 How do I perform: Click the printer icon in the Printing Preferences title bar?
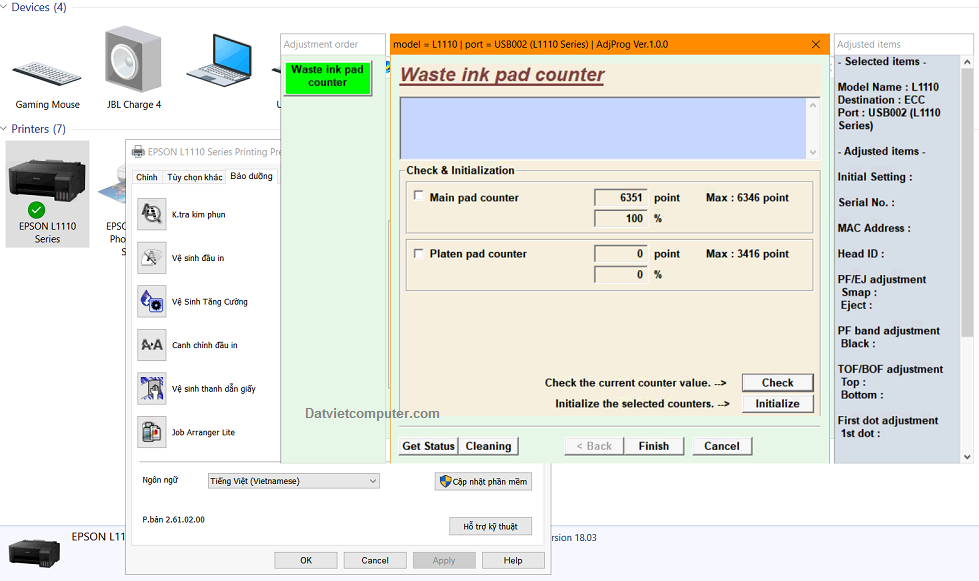[x=138, y=152]
